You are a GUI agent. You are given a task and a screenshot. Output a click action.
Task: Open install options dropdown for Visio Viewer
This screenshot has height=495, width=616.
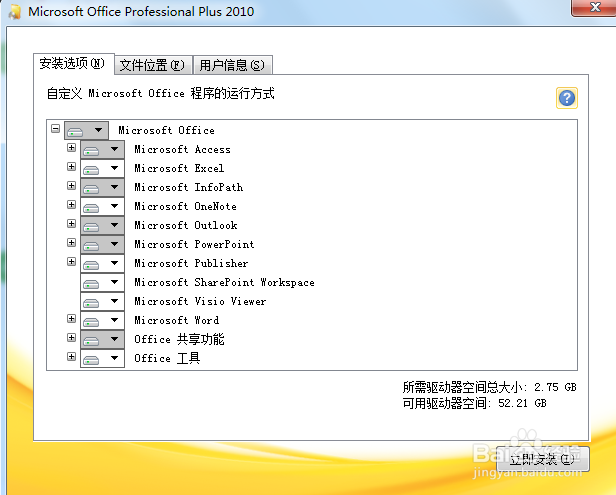[103, 301]
